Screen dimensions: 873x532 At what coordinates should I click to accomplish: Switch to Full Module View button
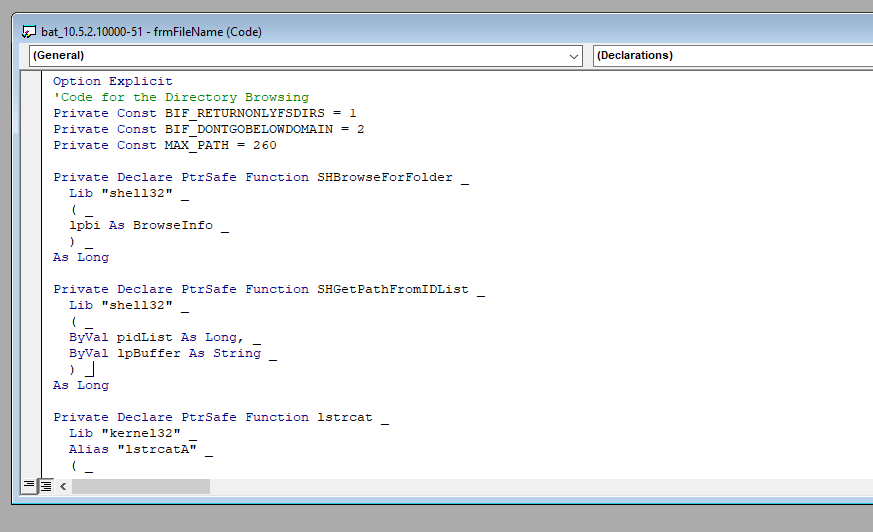46,486
